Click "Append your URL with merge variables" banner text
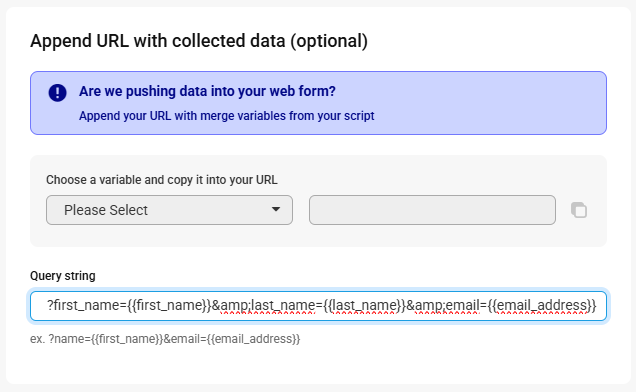Image resolution: width=636 pixels, height=392 pixels. (226, 116)
